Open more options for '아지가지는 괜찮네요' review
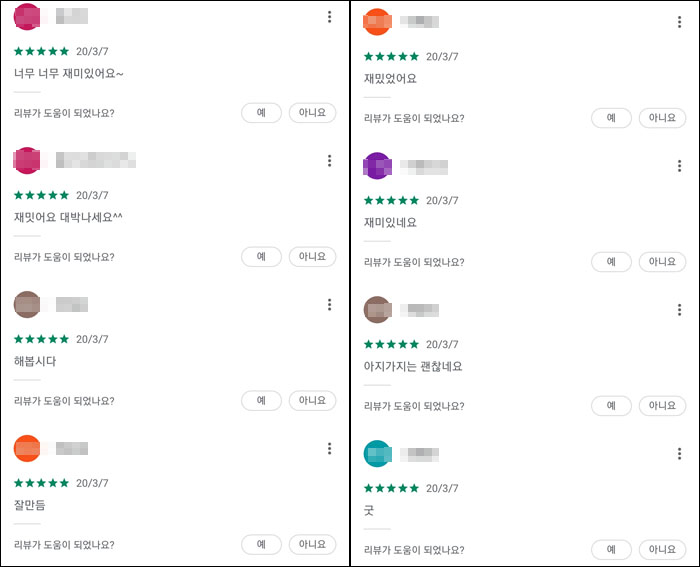The width and height of the screenshot is (700, 567). [x=679, y=310]
